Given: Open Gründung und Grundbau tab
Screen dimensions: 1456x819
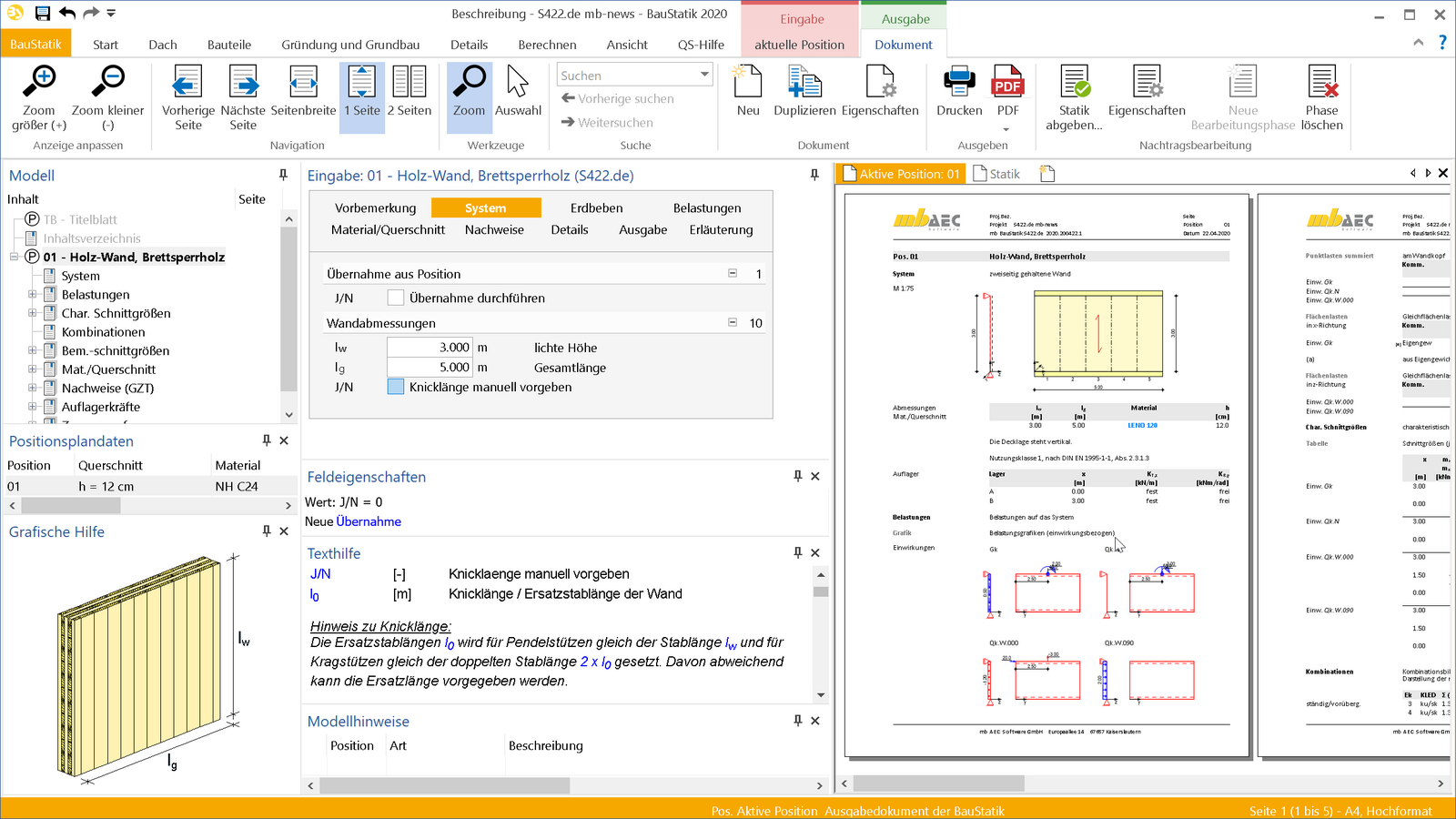Looking at the screenshot, I should [350, 45].
